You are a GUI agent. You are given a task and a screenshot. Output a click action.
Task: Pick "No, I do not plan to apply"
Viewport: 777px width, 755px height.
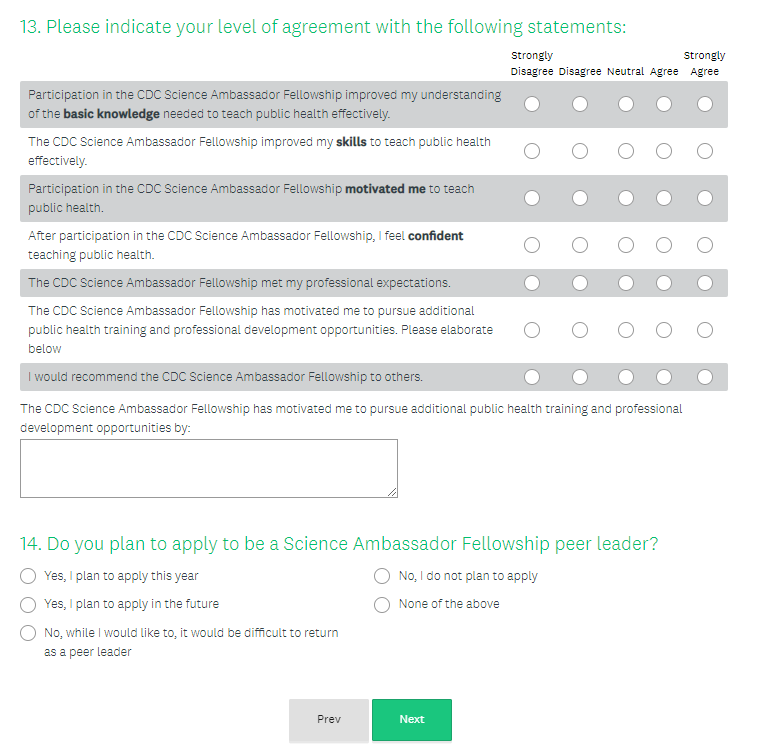point(382,576)
